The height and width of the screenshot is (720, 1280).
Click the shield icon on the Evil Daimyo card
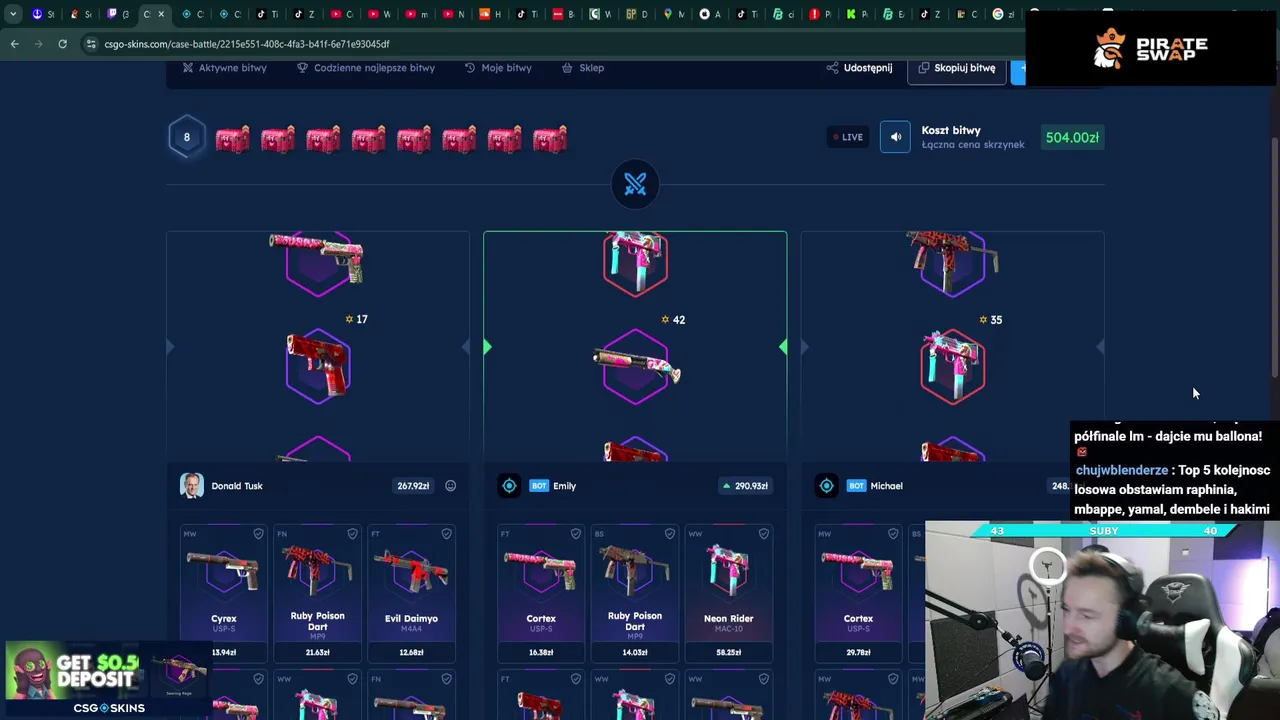click(446, 534)
